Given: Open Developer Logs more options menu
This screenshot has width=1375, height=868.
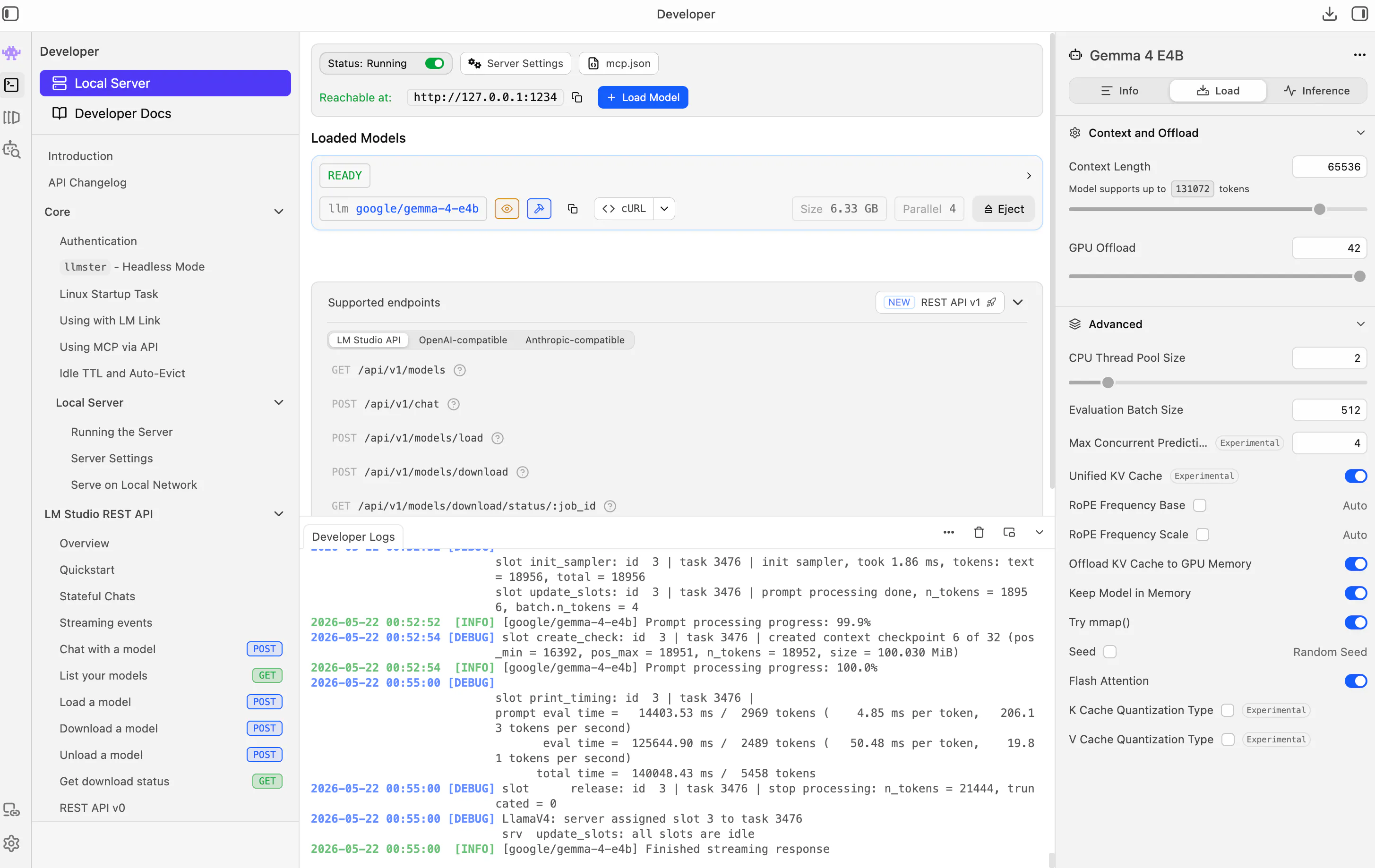Looking at the screenshot, I should (948, 532).
